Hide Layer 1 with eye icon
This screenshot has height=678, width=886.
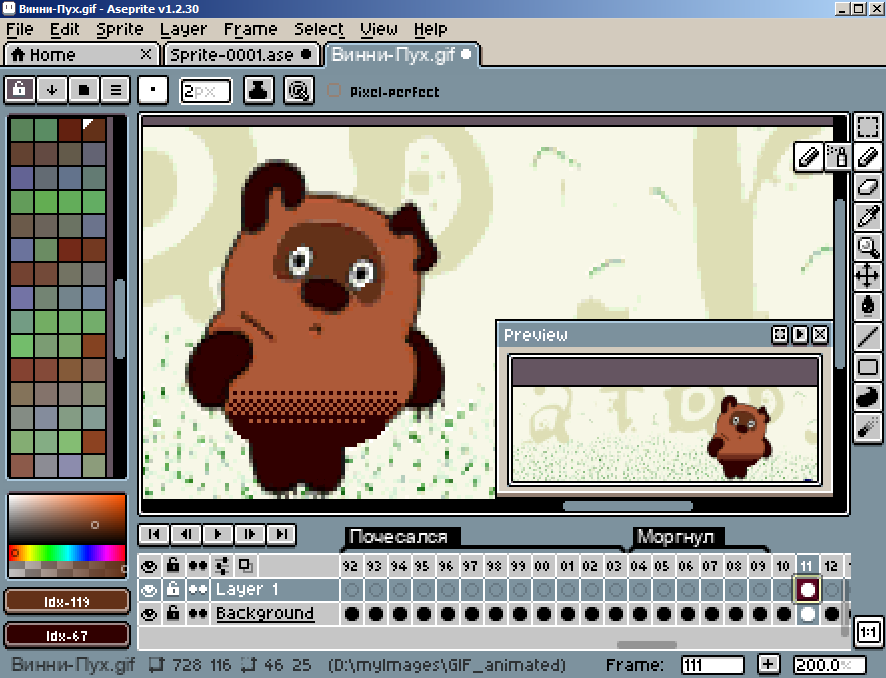click(149, 590)
